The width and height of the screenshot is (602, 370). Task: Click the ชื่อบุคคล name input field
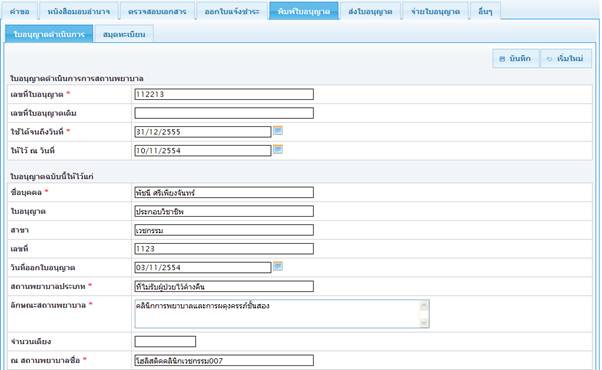click(x=224, y=192)
